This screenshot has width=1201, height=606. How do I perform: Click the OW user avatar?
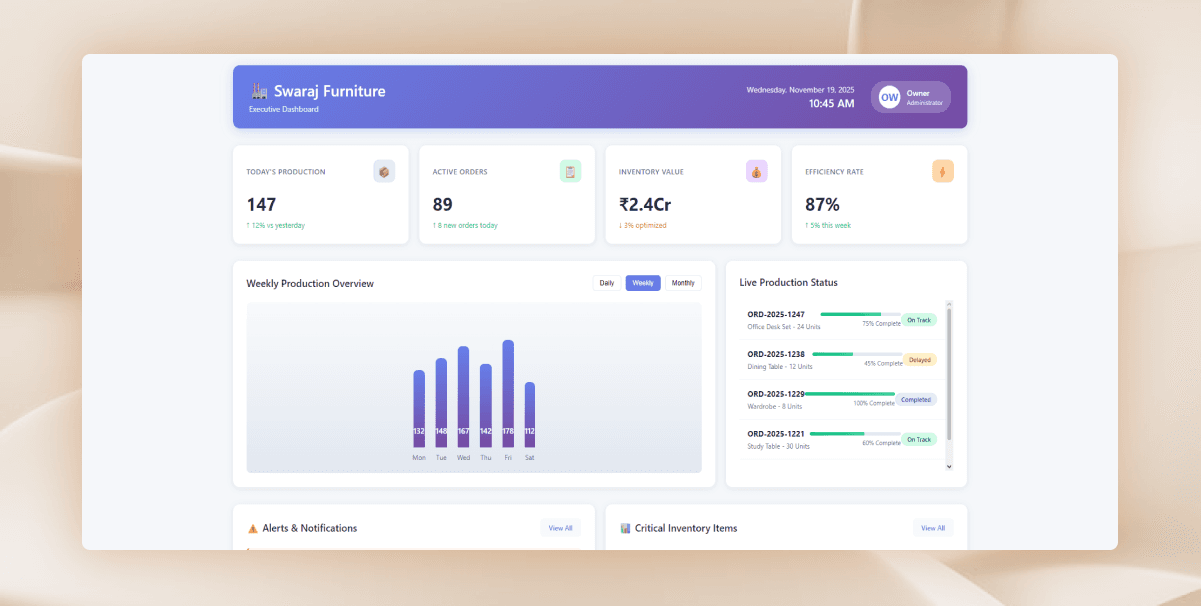click(x=889, y=97)
